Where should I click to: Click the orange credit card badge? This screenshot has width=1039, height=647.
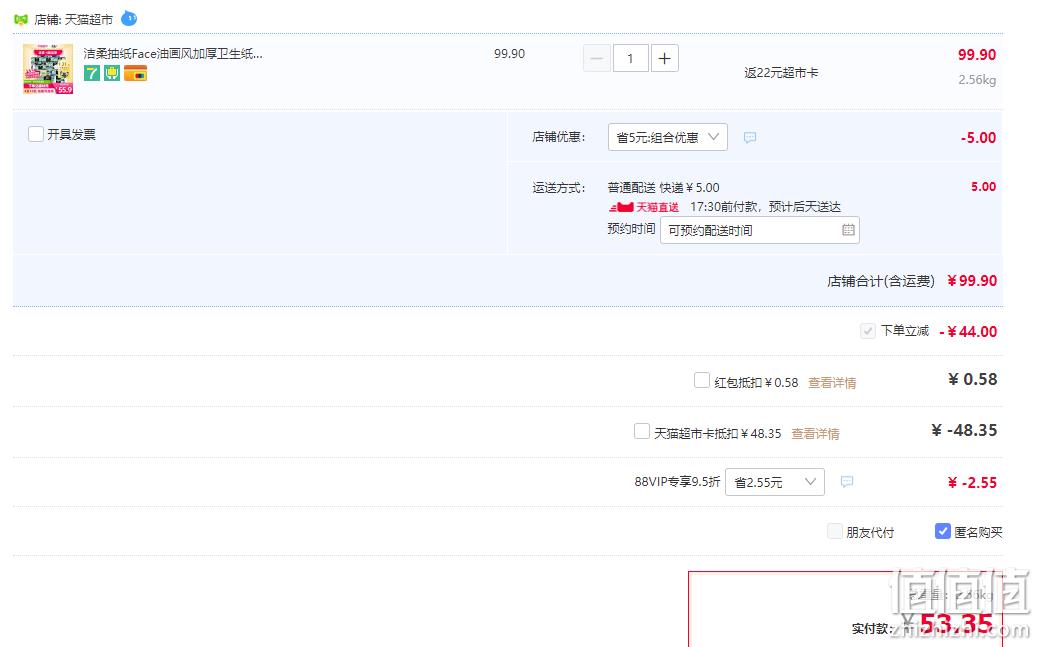[x=135, y=73]
